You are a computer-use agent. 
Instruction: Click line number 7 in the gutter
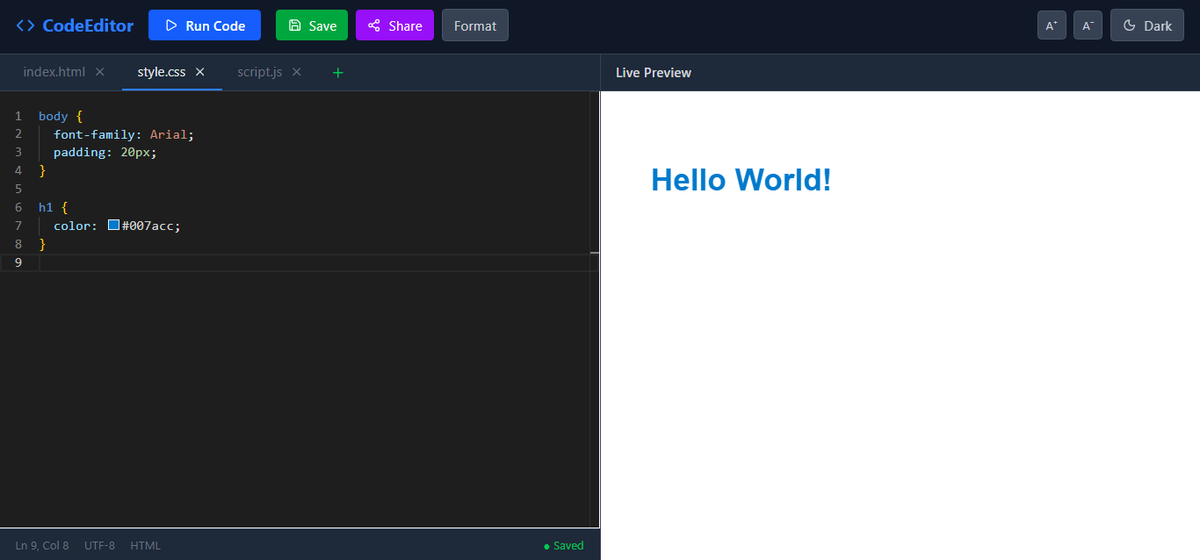click(x=18, y=226)
